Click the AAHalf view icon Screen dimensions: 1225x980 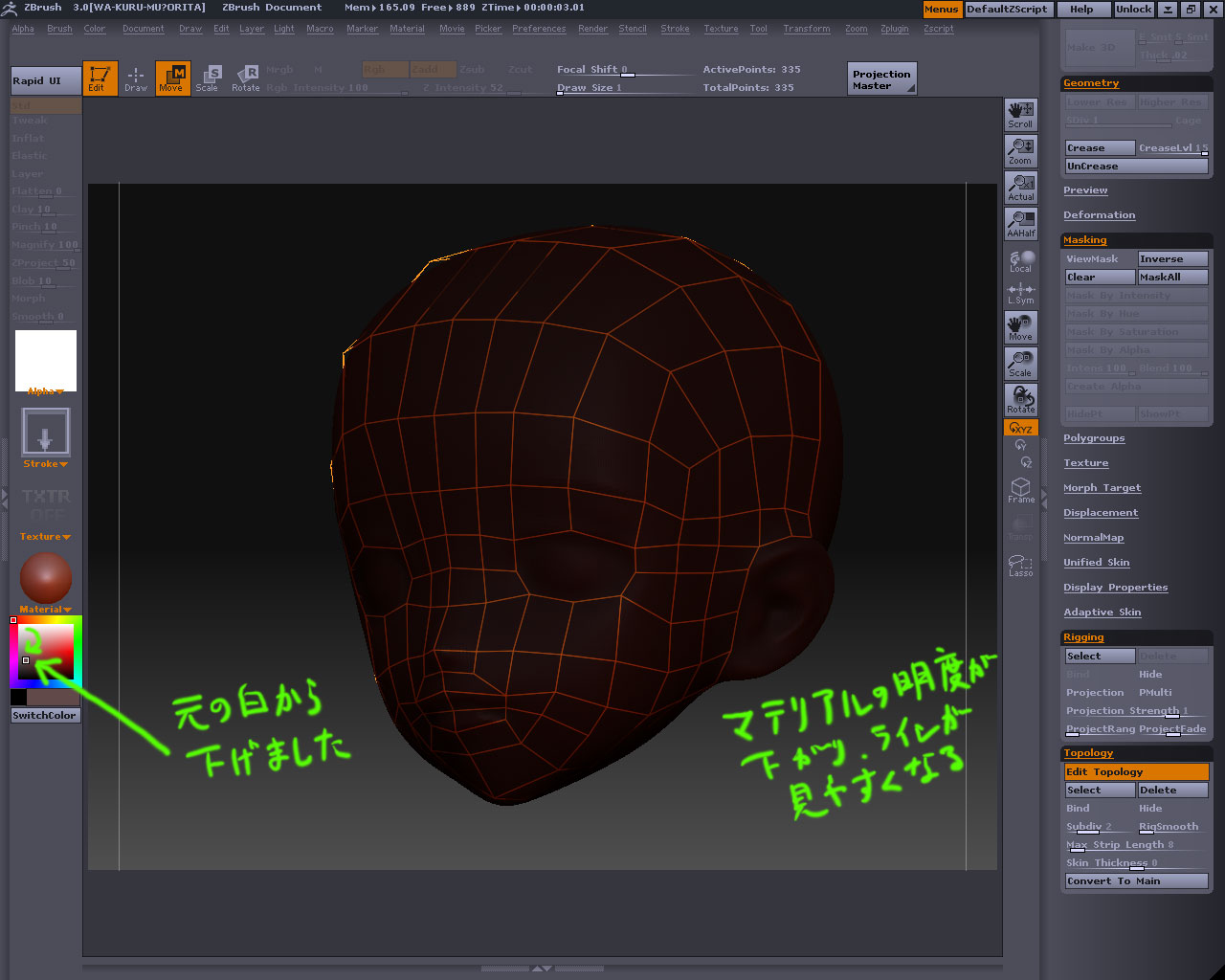pos(1021,224)
